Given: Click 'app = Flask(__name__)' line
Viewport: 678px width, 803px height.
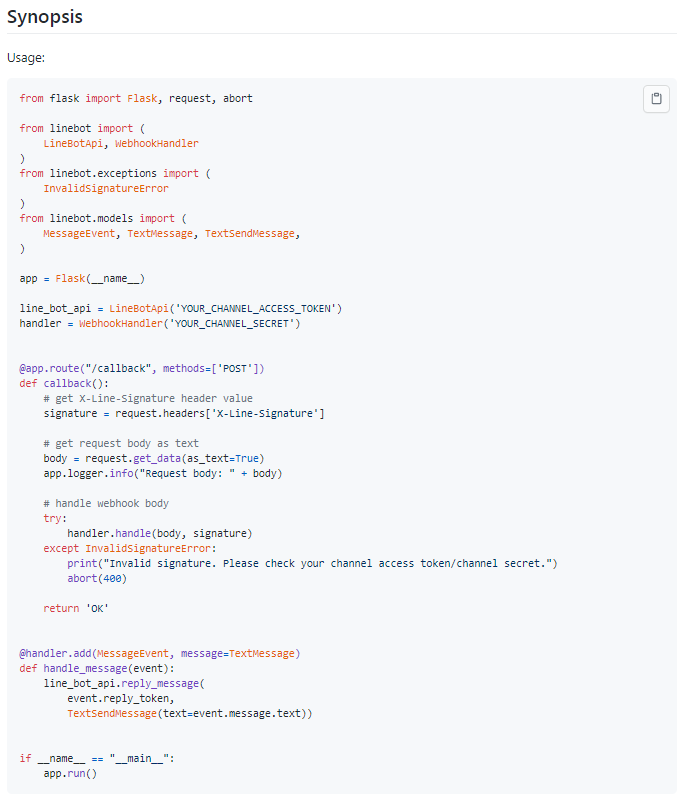Looking at the screenshot, I should click(82, 279).
